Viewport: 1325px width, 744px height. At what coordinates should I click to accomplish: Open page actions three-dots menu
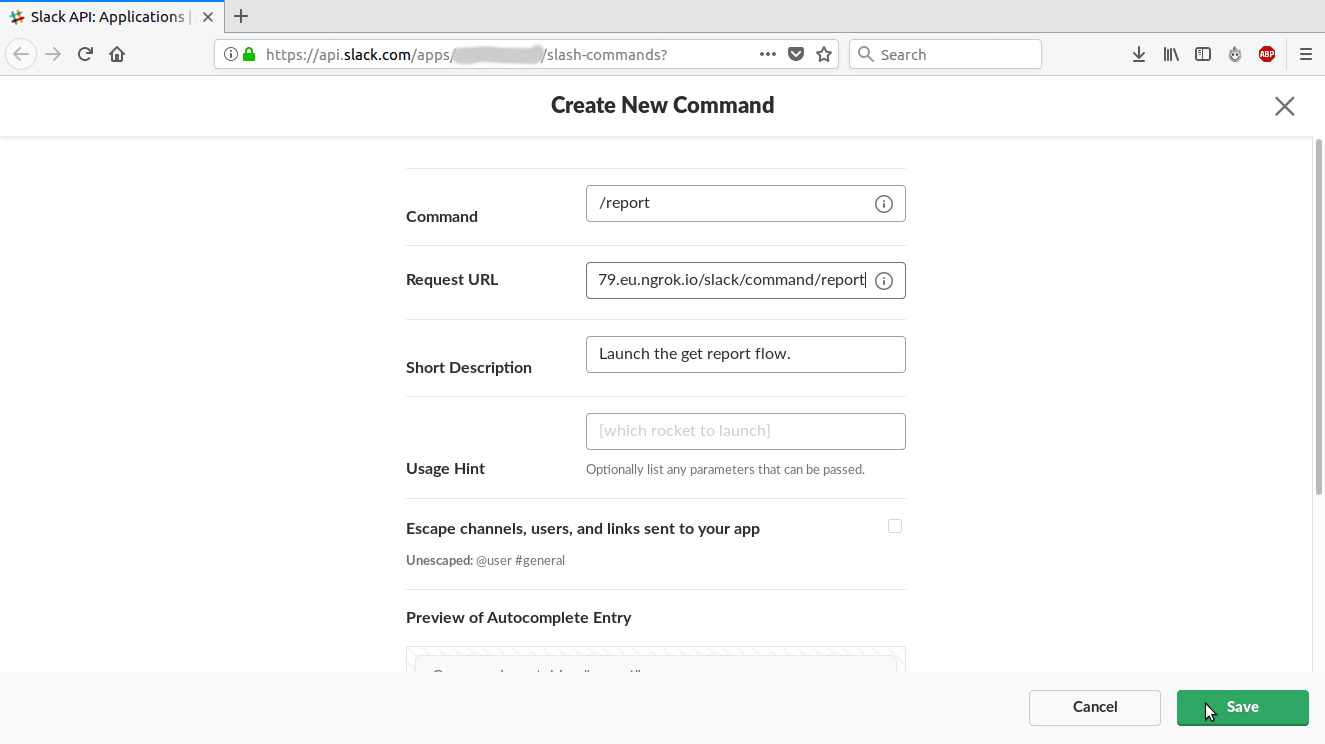(767, 54)
